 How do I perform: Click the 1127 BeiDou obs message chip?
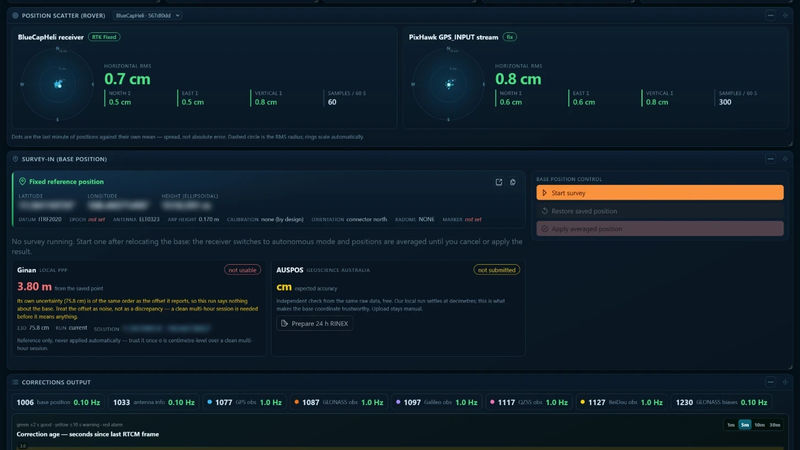point(621,403)
